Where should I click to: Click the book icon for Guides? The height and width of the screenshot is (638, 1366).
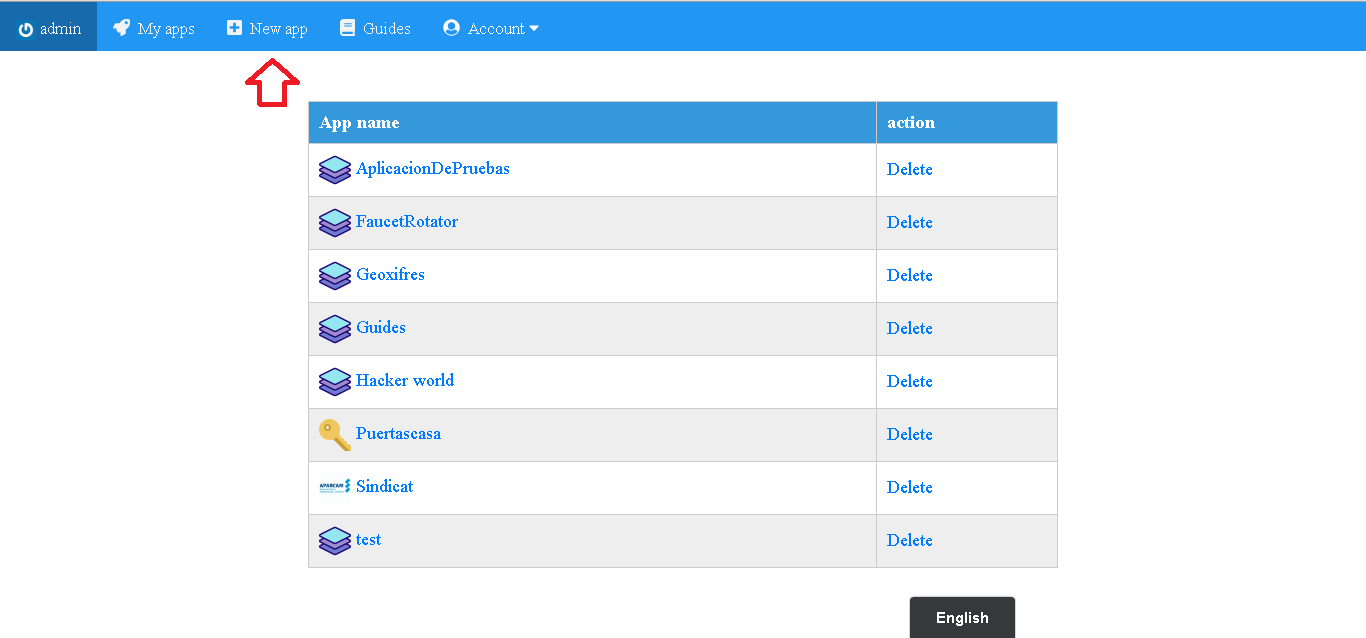pos(347,28)
